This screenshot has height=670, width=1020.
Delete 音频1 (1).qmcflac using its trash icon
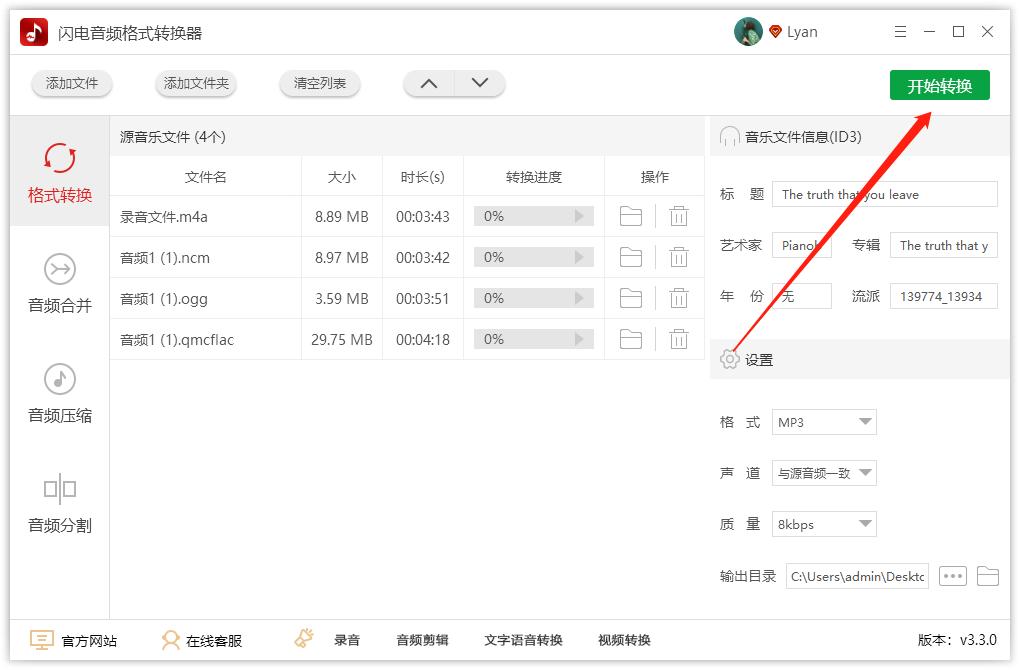click(x=678, y=340)
